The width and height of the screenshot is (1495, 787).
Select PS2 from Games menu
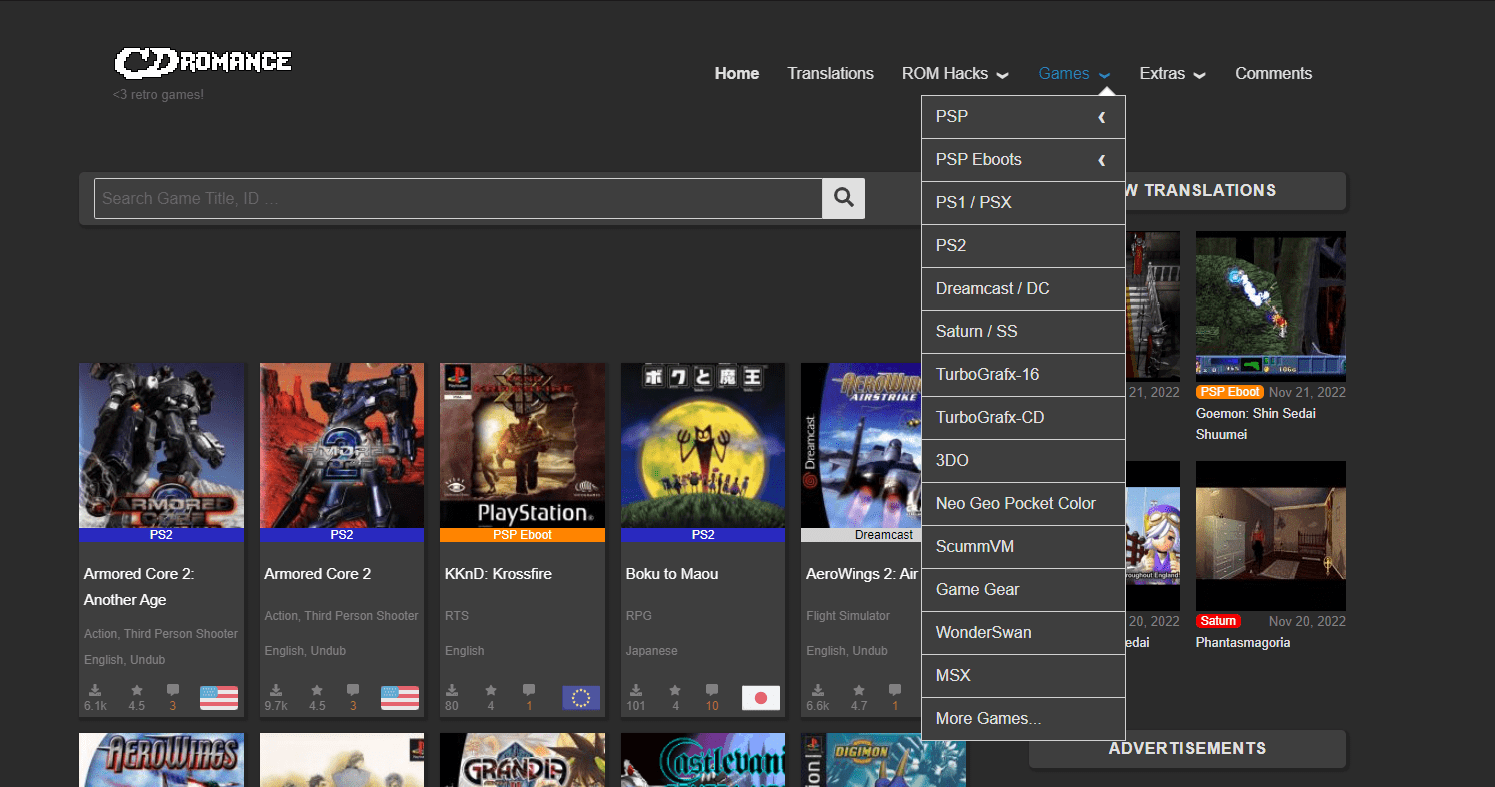click(1023, 245)
